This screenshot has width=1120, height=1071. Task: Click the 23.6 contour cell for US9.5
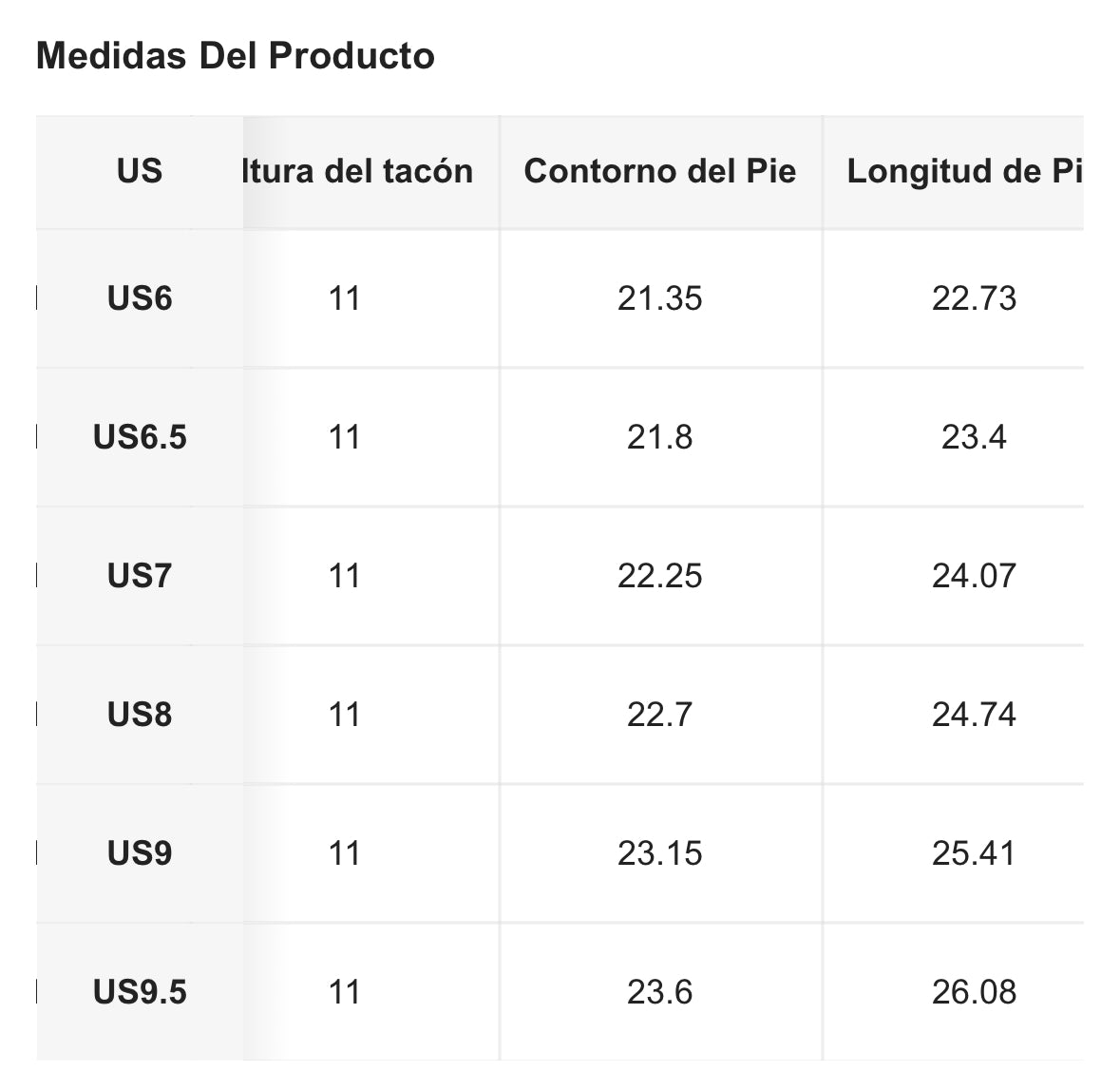tap(660, 992)
